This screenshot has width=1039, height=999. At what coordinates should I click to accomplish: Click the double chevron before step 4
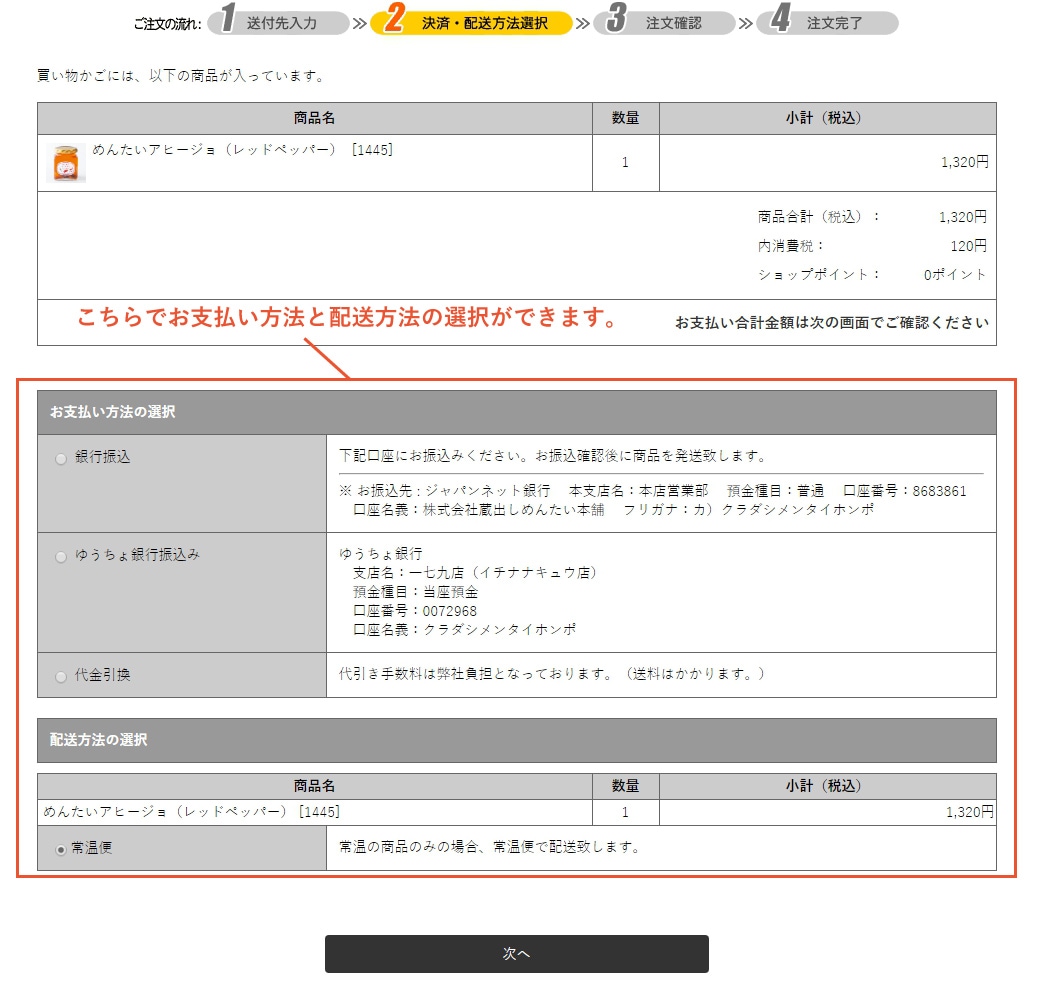click(745, 23)
